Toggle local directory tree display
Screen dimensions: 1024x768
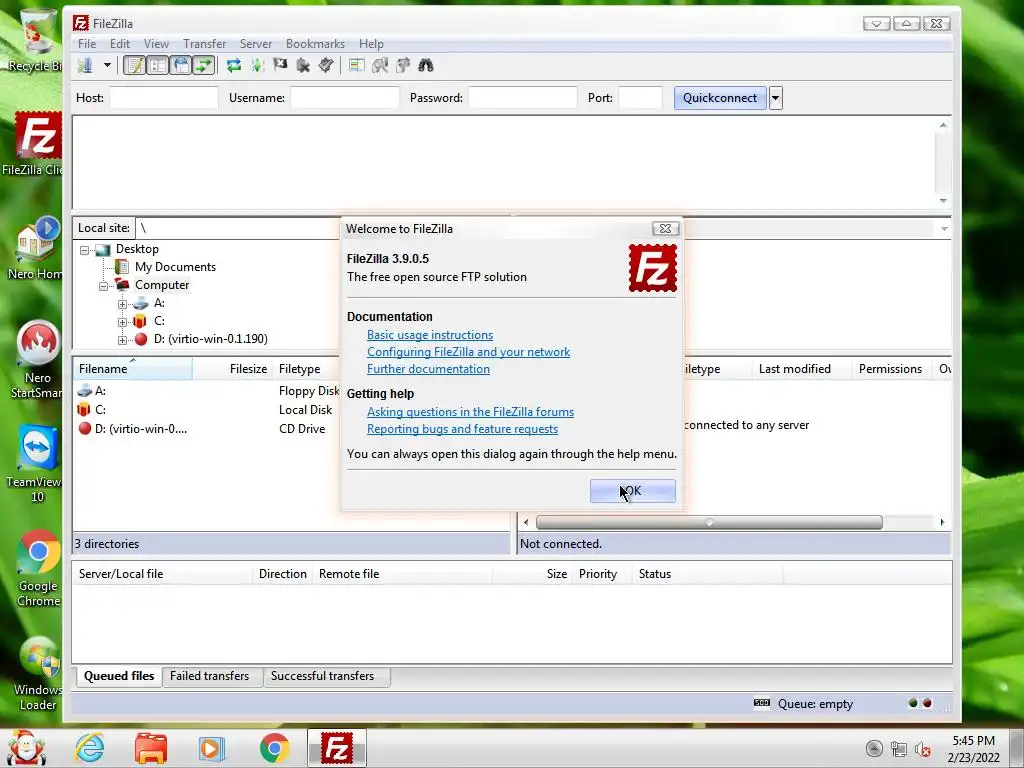coord(157,65)
